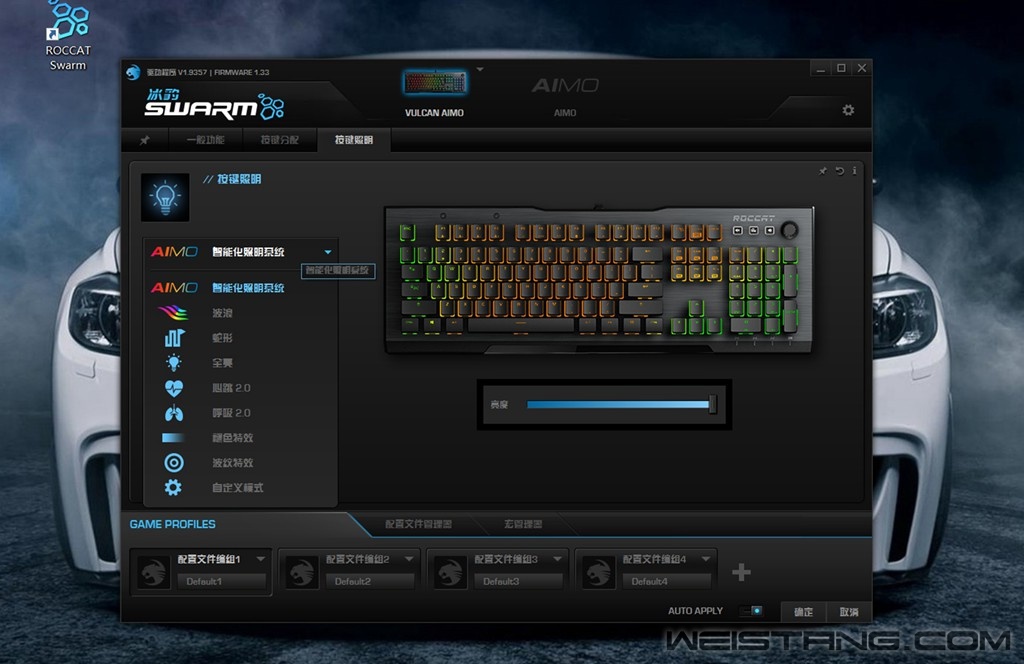Screen dimensions: 1024x664
Task: Select the breathing 2.0 lungs icon
Action: (174, 413)
